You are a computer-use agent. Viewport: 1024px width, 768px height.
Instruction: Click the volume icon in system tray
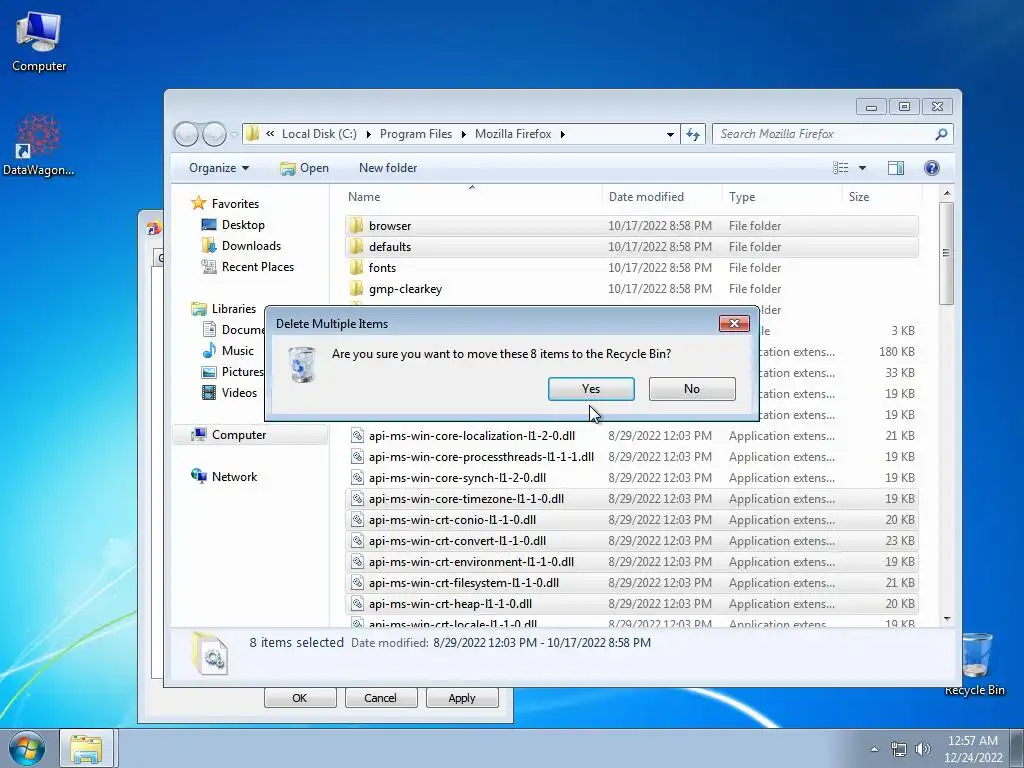click(922, 749)
